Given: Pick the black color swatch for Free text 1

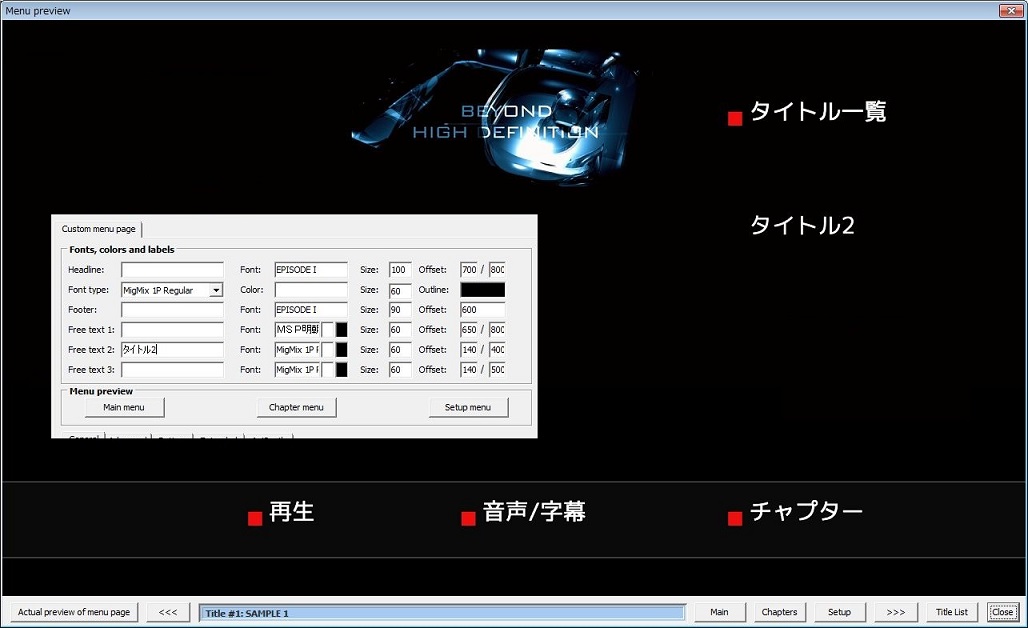Looking at the screenshot, I should (x=342, y=330).
